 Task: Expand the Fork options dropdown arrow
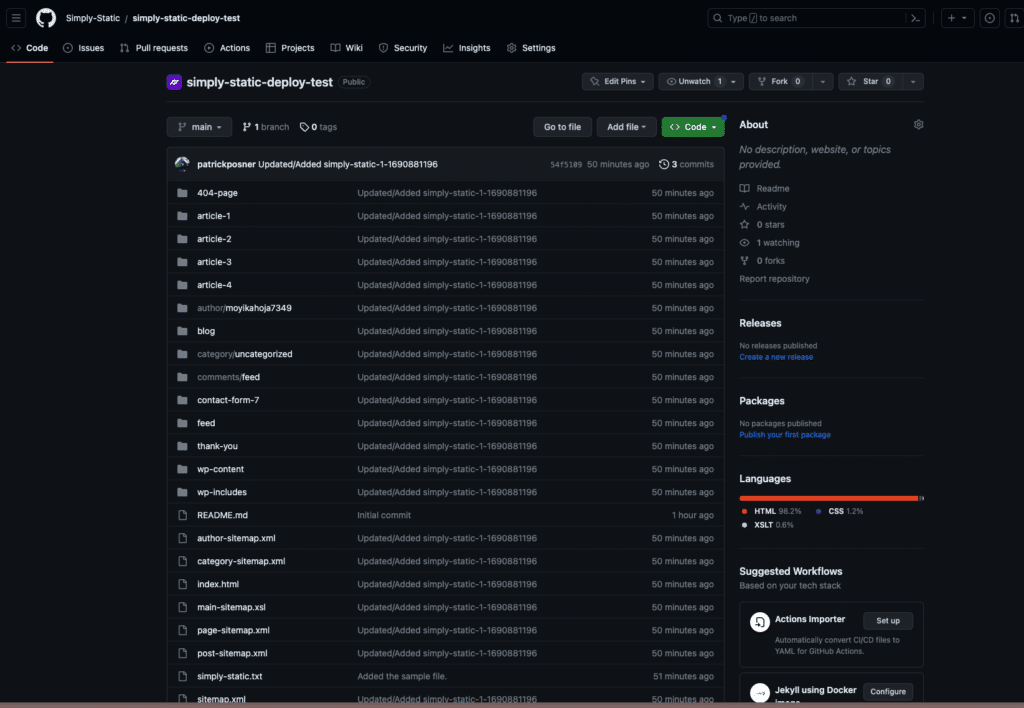point(823,82)
